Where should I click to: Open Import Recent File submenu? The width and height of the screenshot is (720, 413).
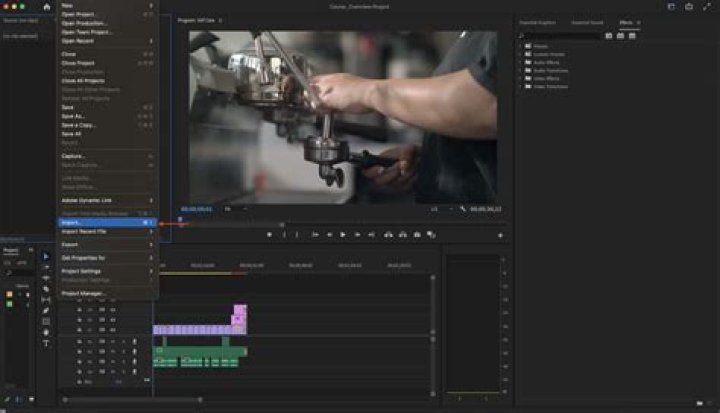click(107, 232)
